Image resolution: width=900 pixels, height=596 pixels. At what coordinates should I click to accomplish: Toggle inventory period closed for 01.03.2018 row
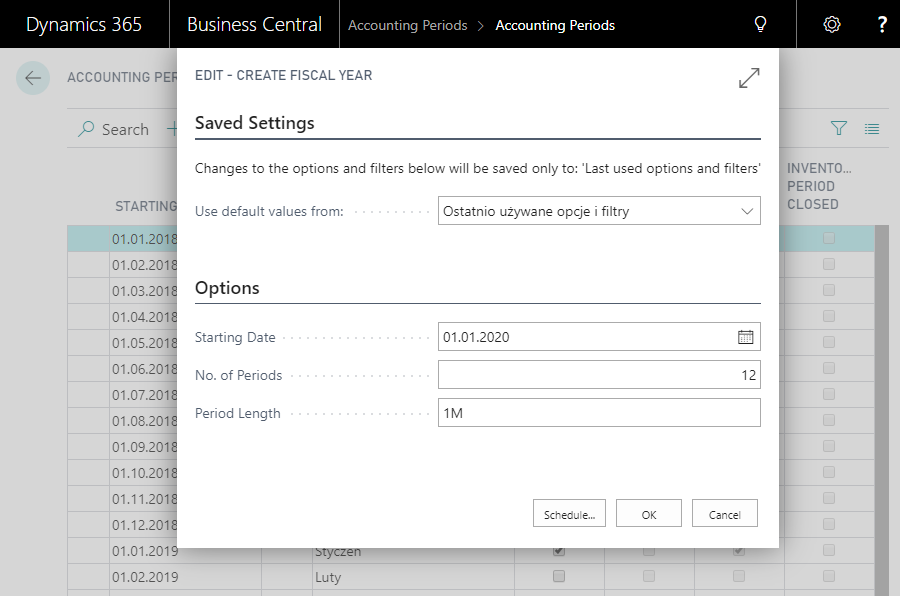point(828,290)
